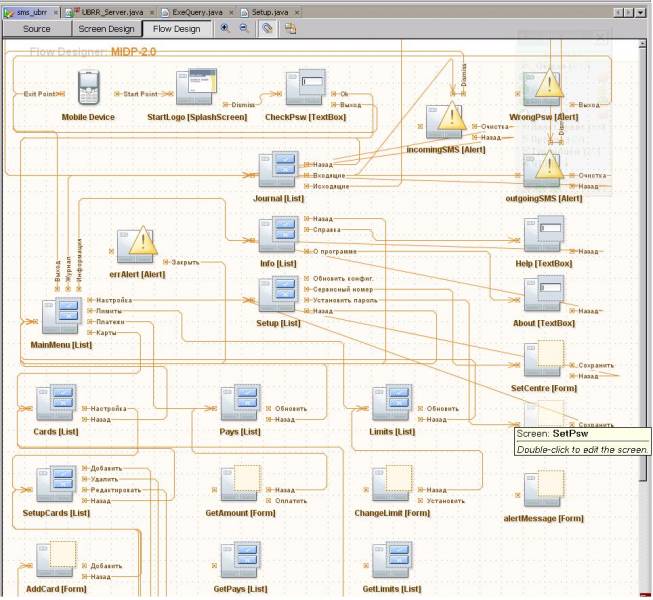This screenshot has width=653, height=600.
Task: Click the 'Входящие' command of Journal
Action: click(x=329, y=176)
